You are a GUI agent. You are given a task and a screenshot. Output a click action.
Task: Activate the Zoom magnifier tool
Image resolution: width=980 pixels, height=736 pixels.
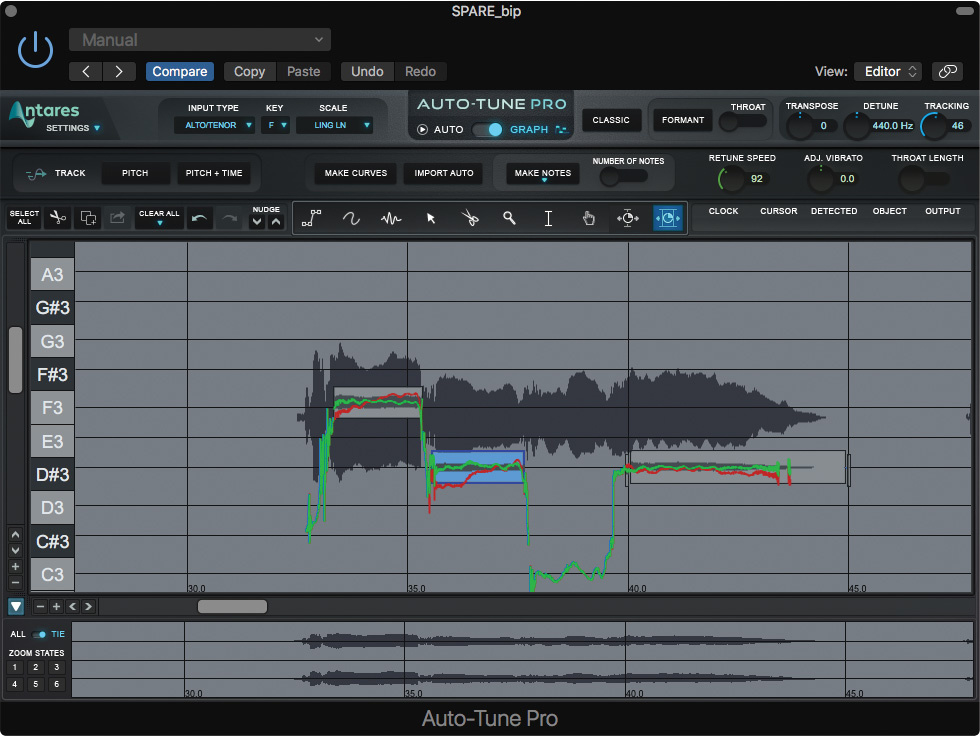pos(510,218)
